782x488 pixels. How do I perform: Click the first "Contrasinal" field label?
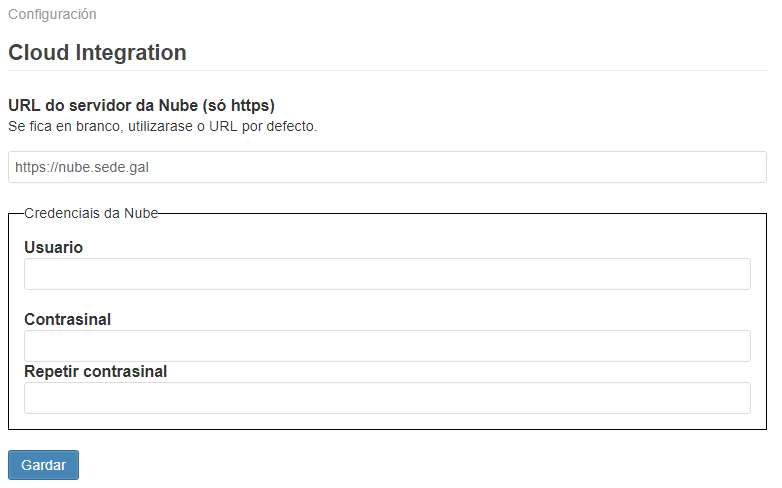point(67,319)
